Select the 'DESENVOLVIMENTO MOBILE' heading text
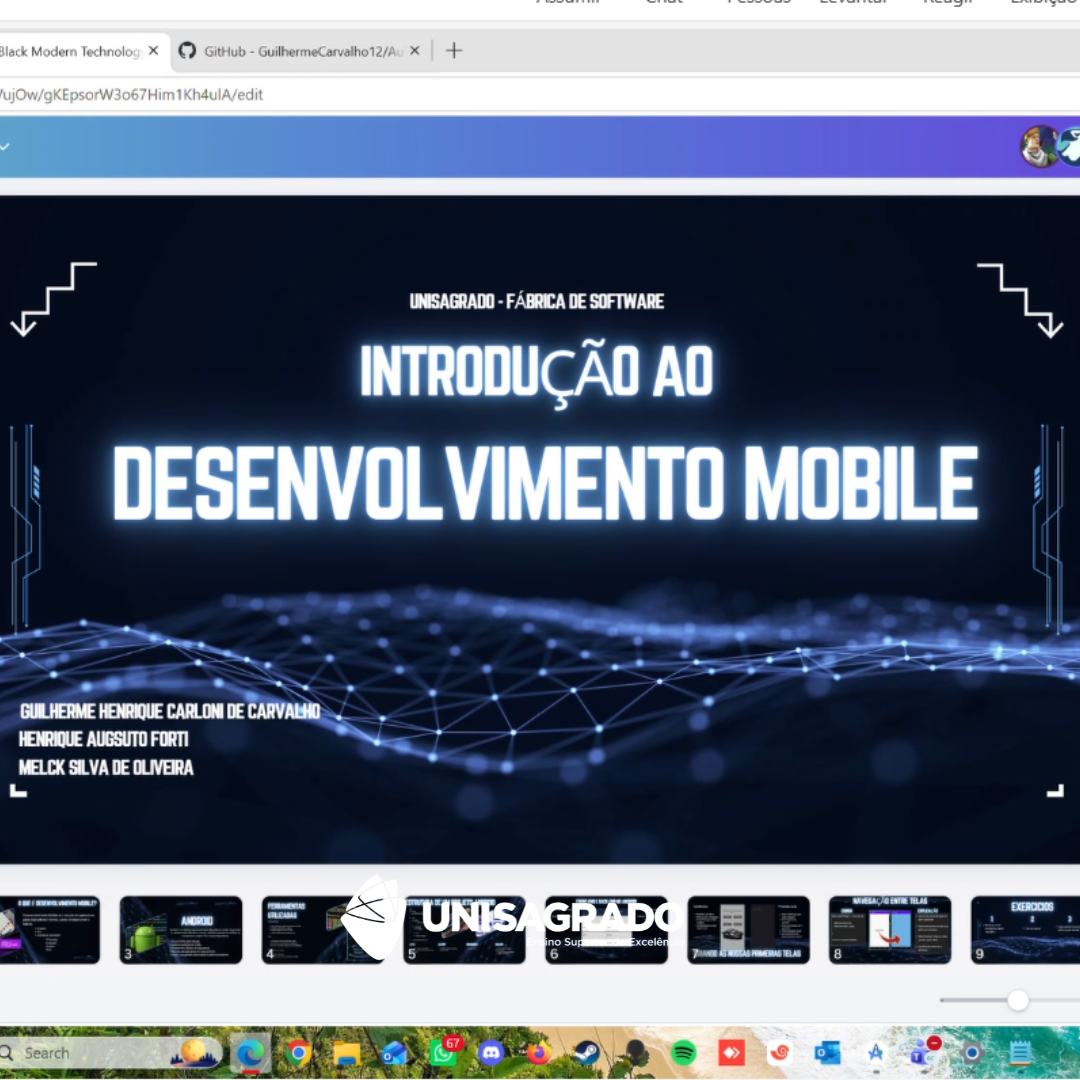 [x=546, y=483]
